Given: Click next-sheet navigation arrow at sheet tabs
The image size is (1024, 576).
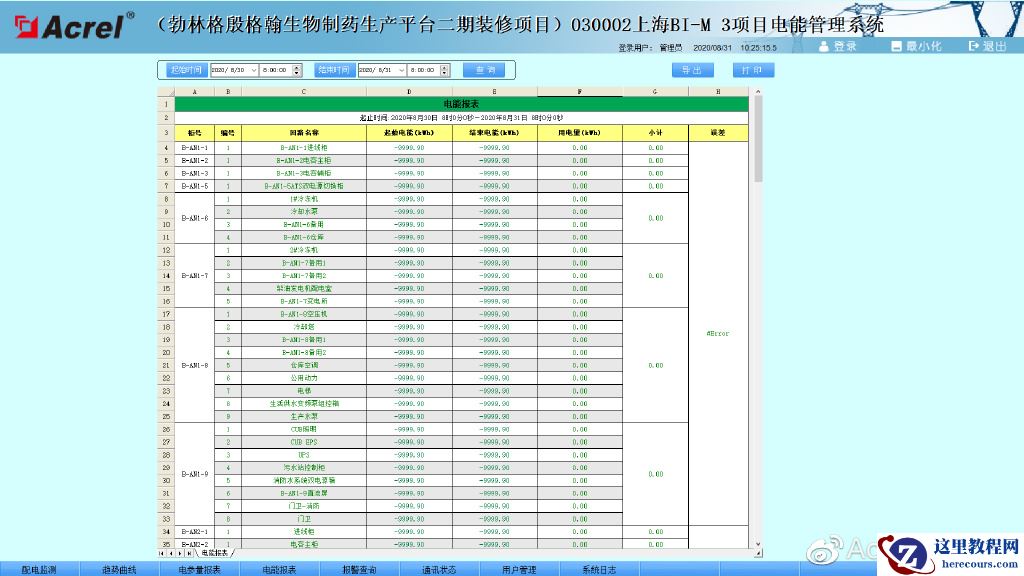Looking at the screenshot, I should (180, 553).
